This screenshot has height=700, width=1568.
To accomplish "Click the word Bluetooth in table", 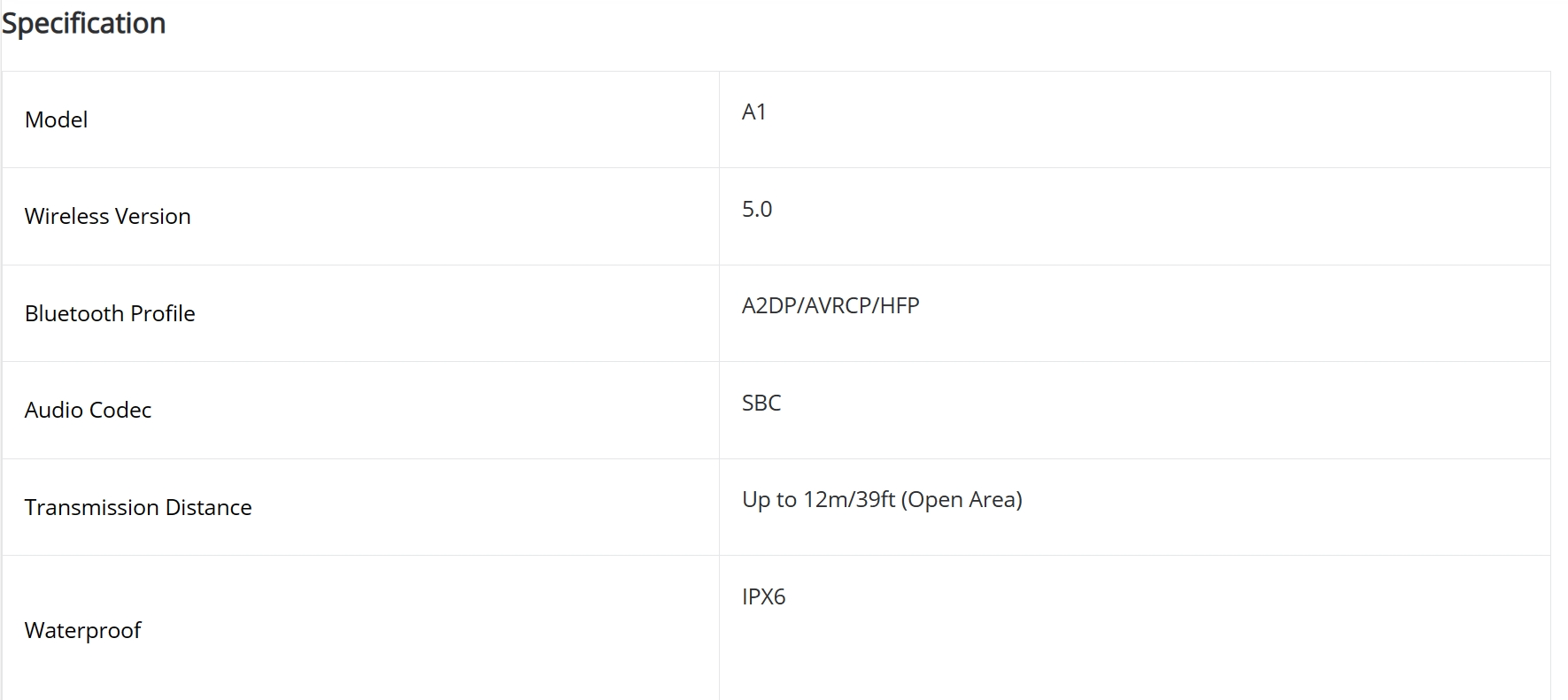I will (74, 313).
